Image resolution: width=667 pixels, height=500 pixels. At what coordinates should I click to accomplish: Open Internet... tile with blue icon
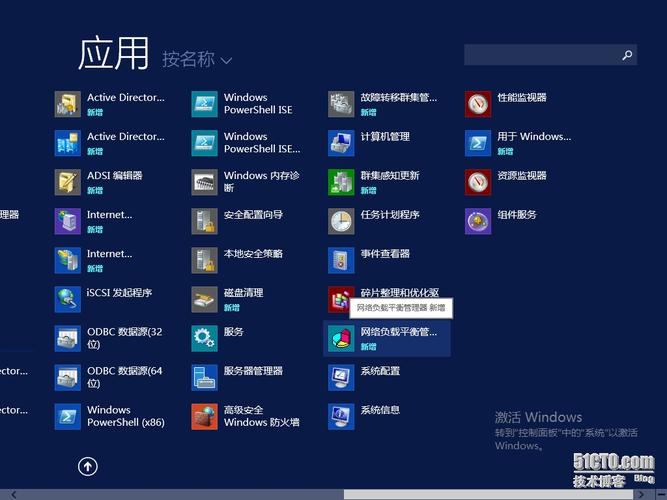coord(94,260)
